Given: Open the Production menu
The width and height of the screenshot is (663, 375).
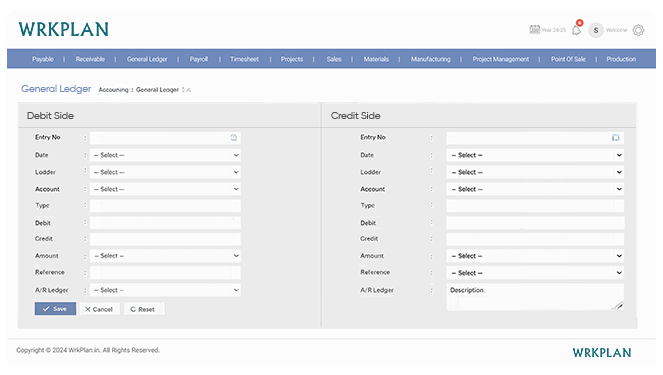Looking at the screenshot, I should [x=621, y=59].
